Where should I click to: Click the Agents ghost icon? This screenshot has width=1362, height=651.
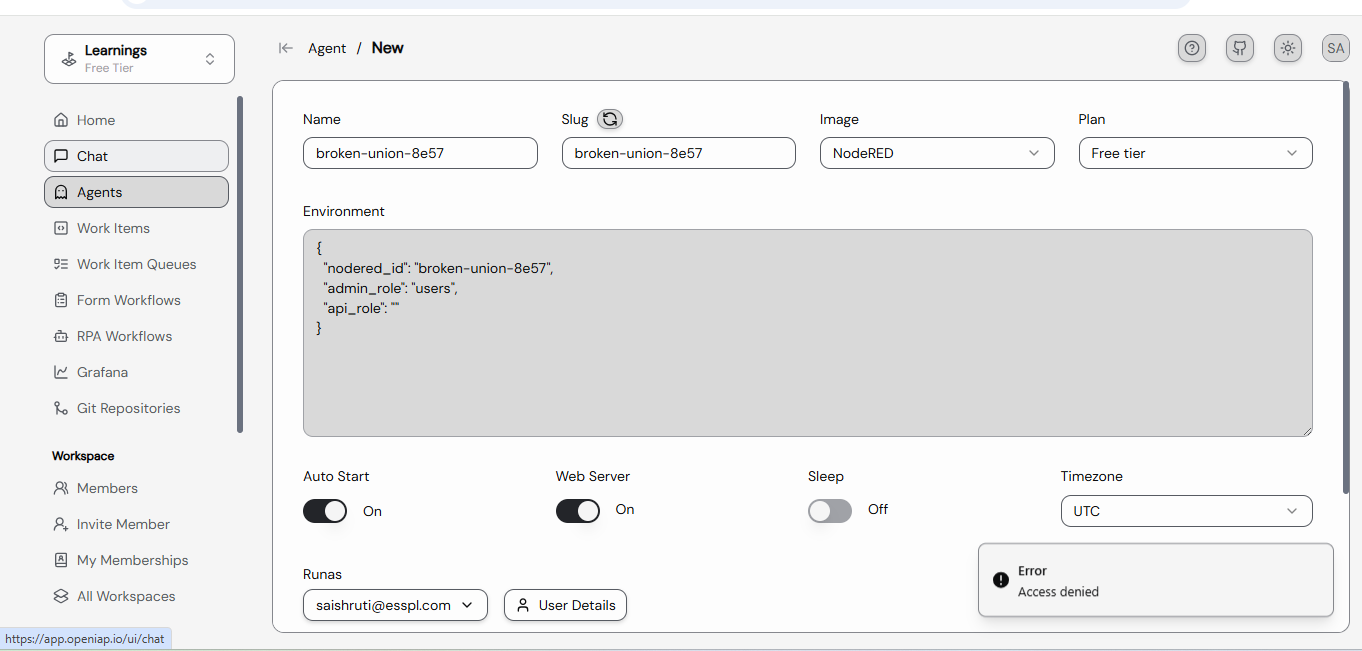click(x=61, y=192)
